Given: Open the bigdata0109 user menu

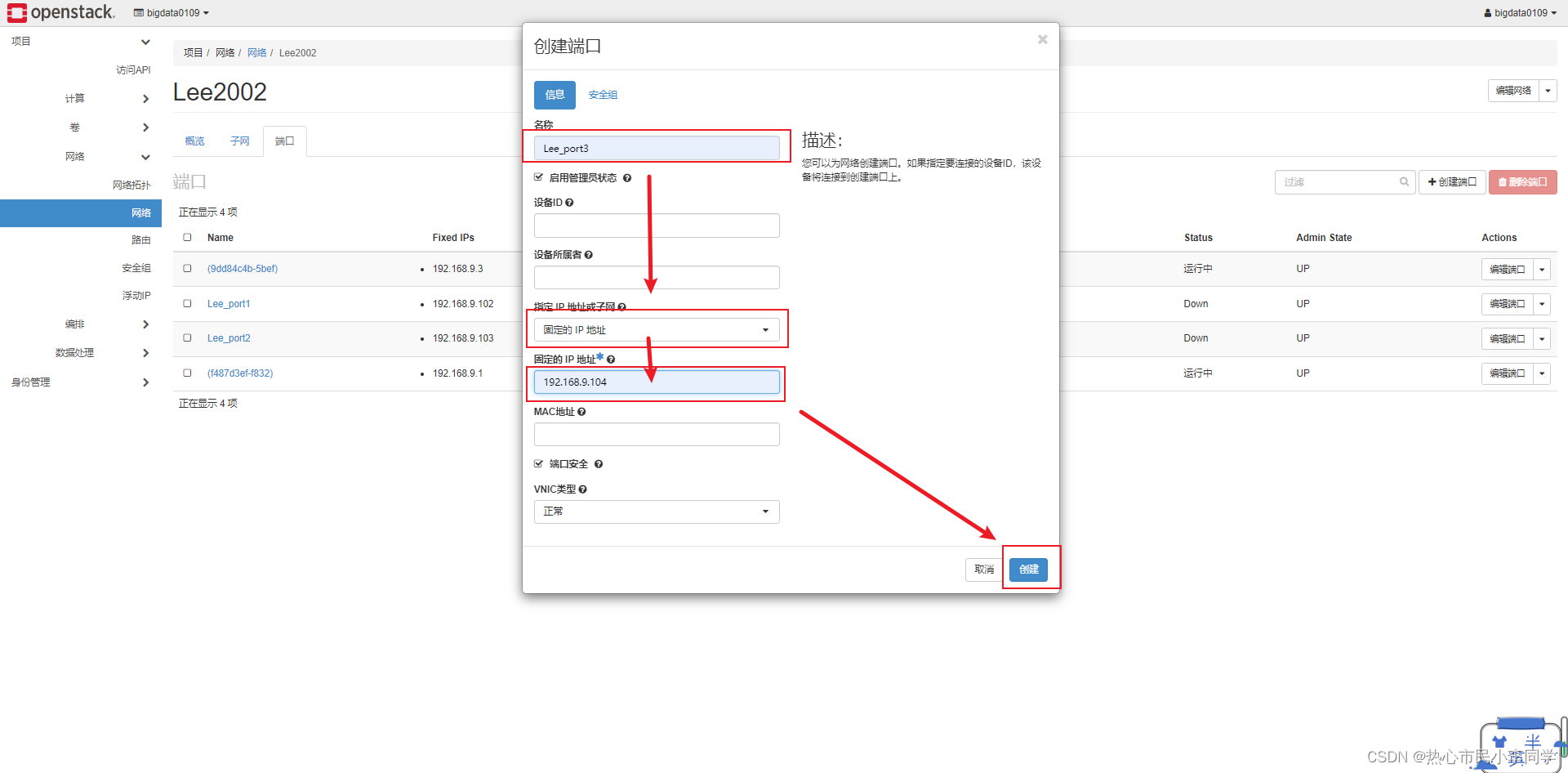Looking at the screenshot, I should pyautogui.click(x=1520, y=13).
